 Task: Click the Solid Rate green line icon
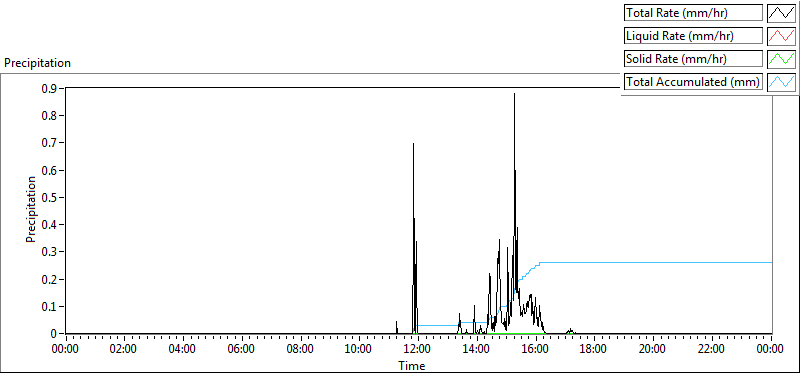tap(782, 59)
